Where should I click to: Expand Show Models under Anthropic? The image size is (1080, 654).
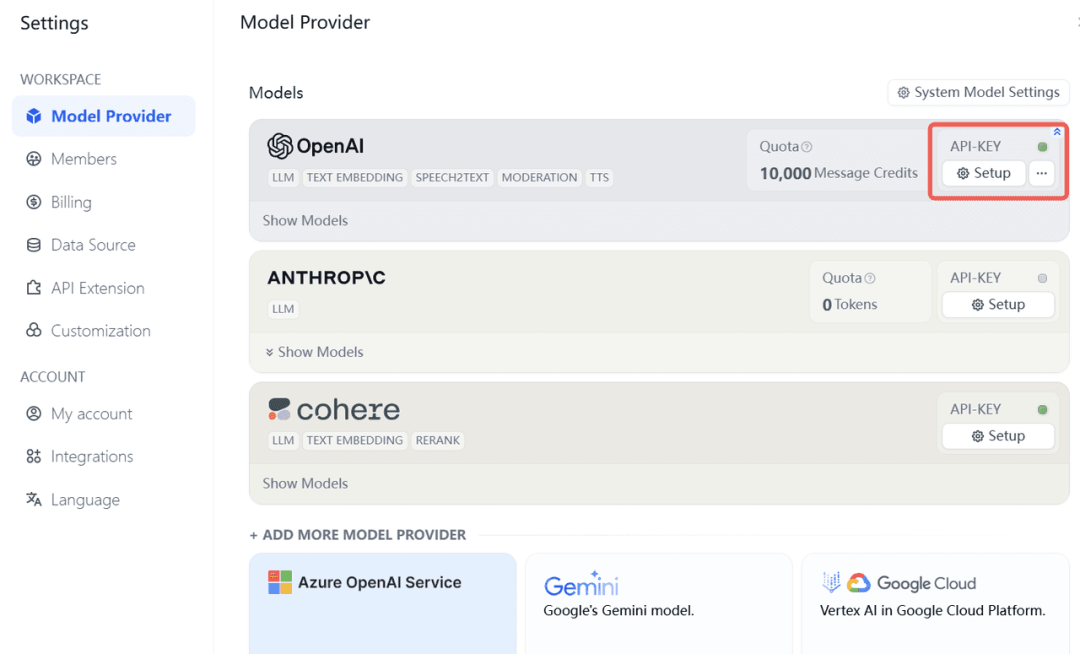click(314, 352)
